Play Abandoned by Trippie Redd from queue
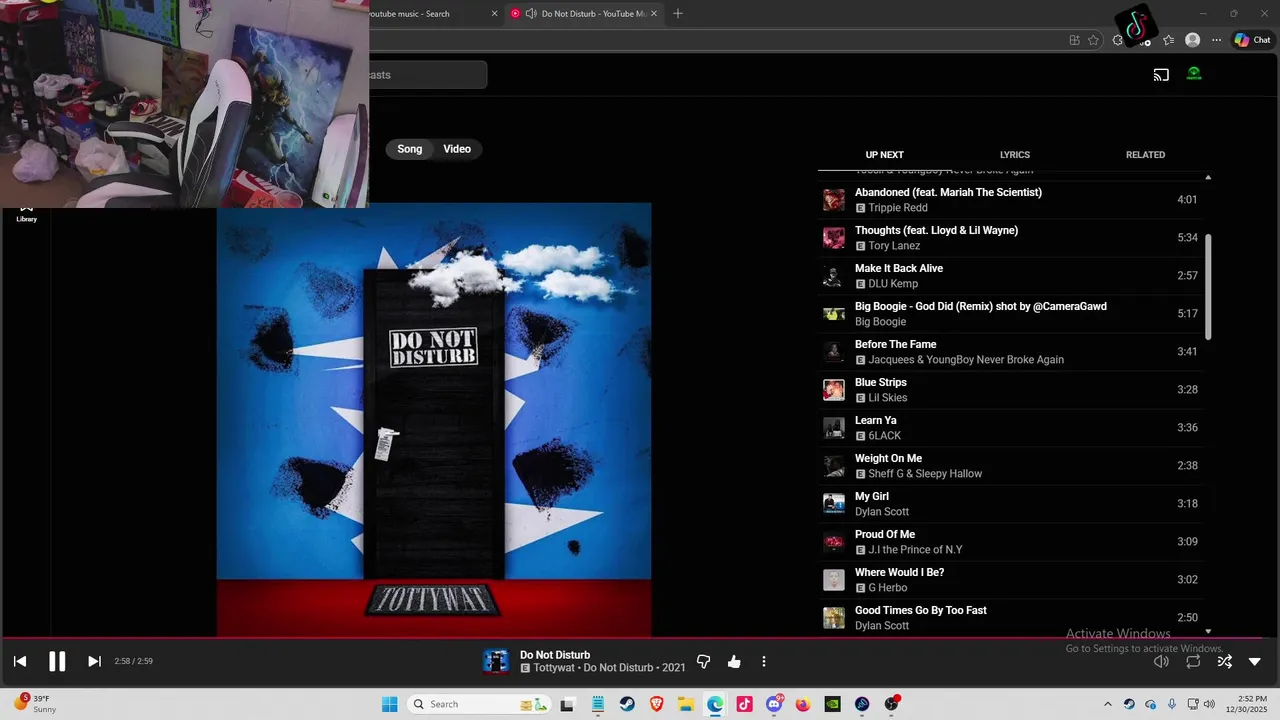 1011,200
